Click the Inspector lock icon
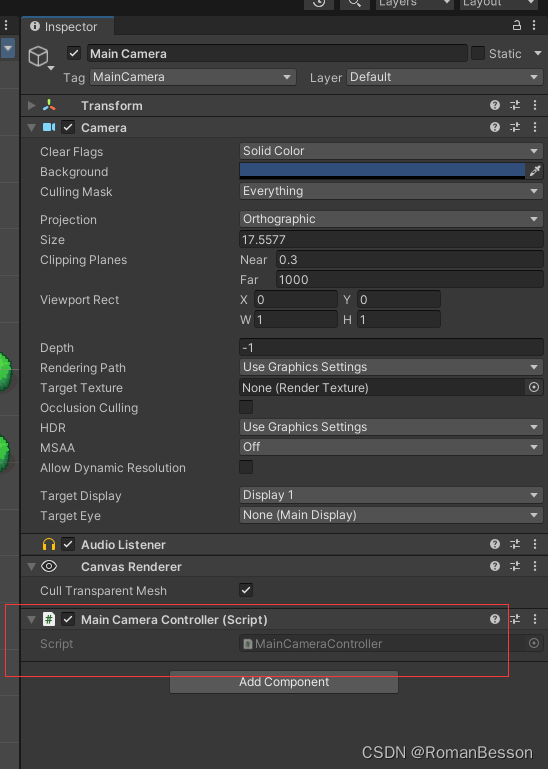Image resolution: width=548 pixels, height=769 pixels. [517, 26]
